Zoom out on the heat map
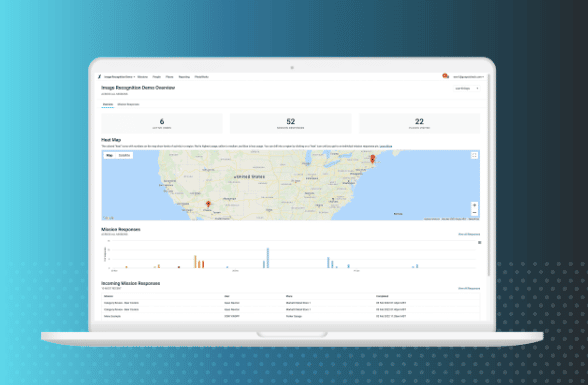The image size is (588, 385). pyautogui.click(x=474, y=213)
